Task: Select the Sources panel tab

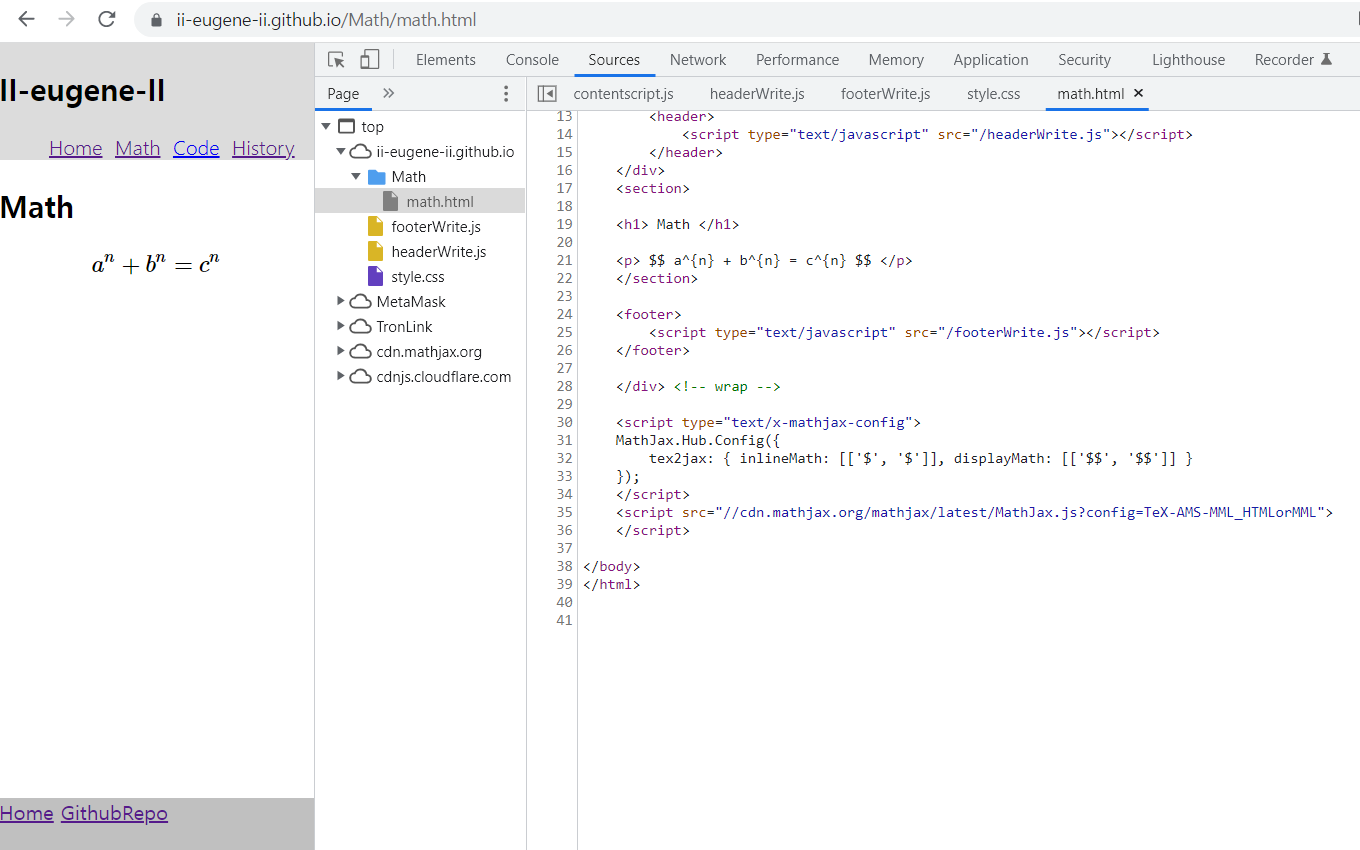Action: pos(614,60)
